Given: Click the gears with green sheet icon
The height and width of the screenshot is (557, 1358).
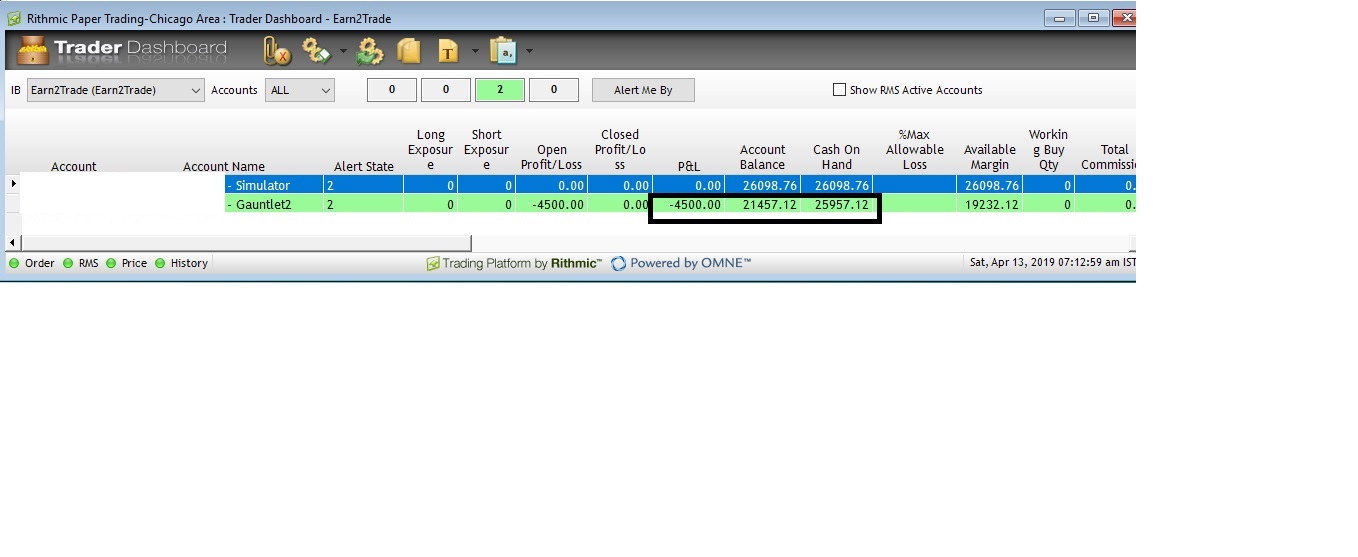Looking at the screenshot, I should tap(317, 50).
